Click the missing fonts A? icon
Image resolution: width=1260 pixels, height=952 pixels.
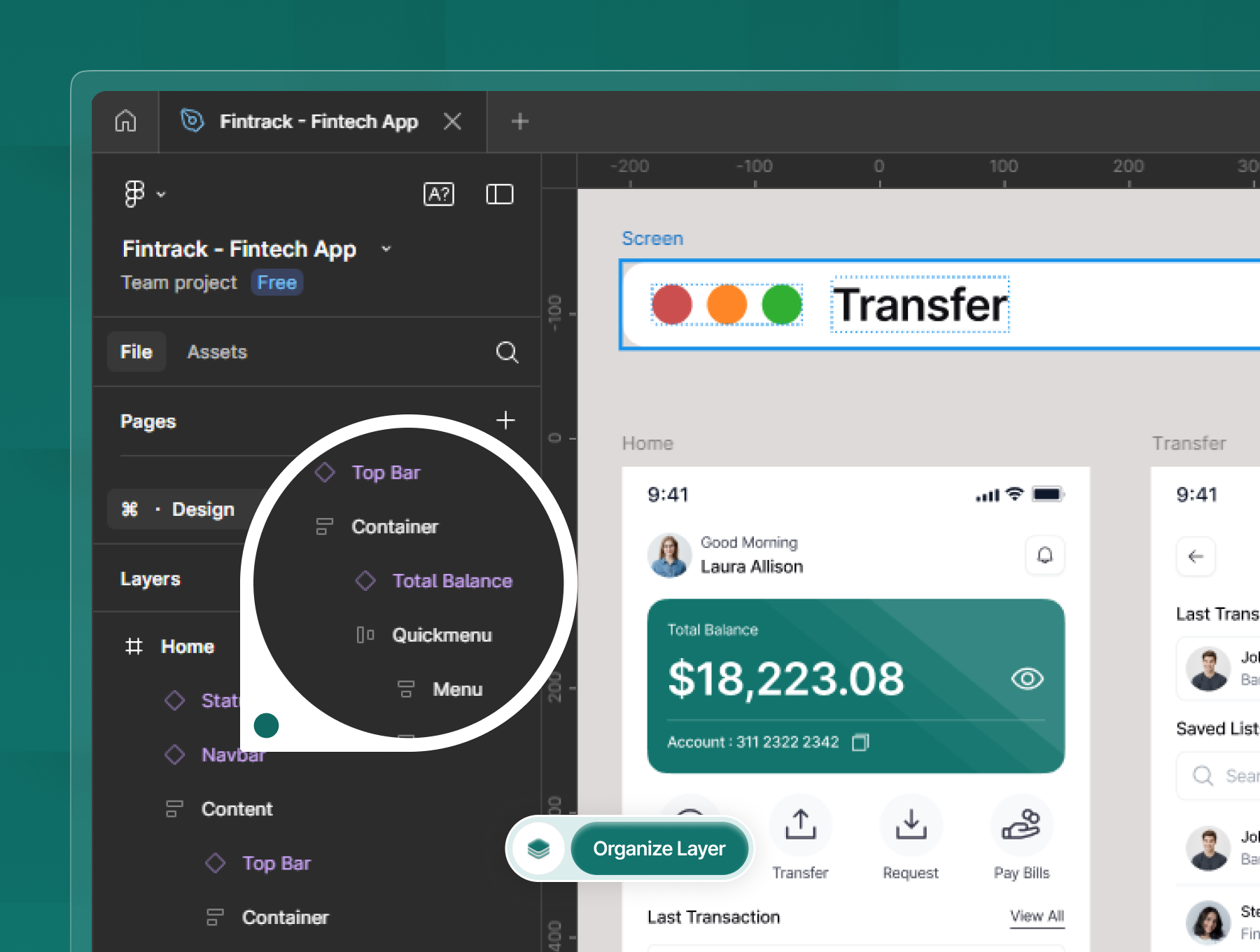(x=439, y=194)
